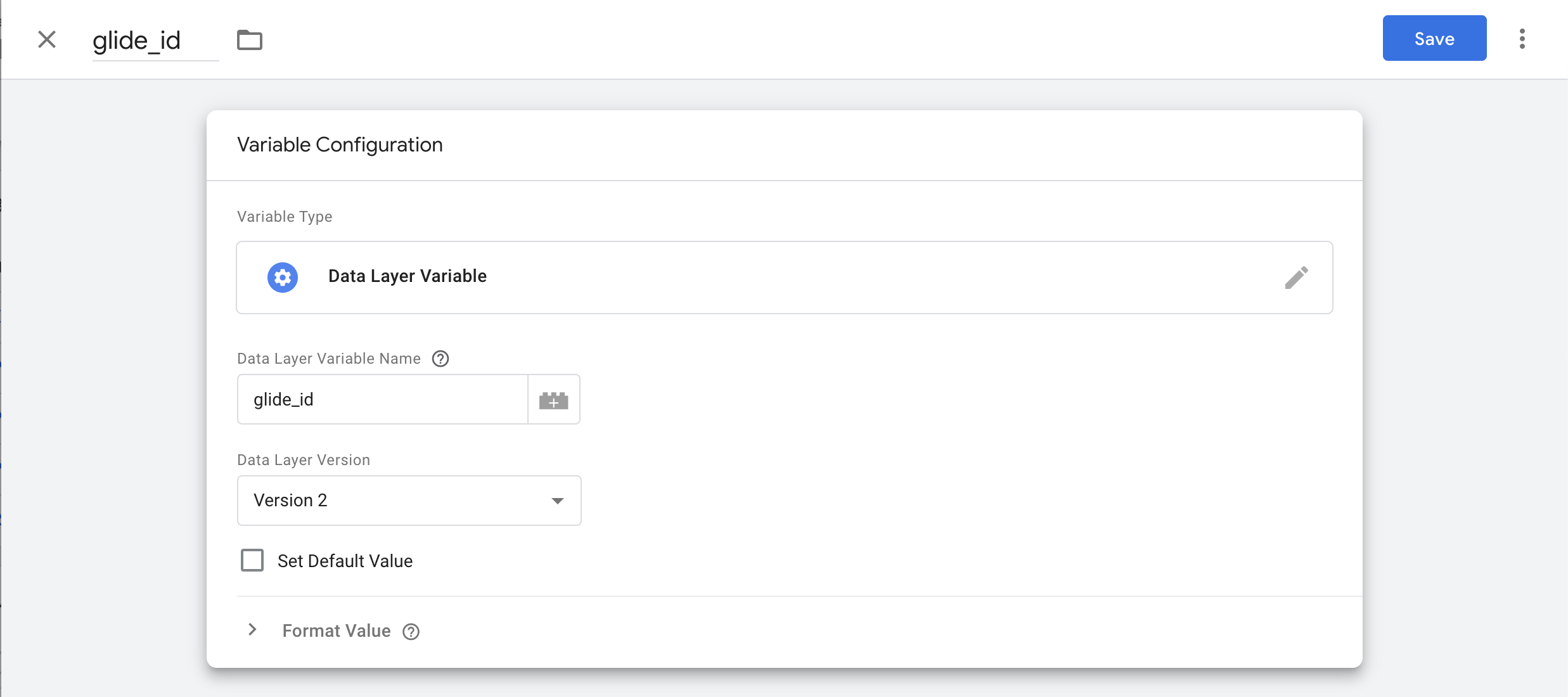Viewport: 1568px width, 697px height.
Task: Open the three-dot more actions menu
Action: tap(1522, 39)
